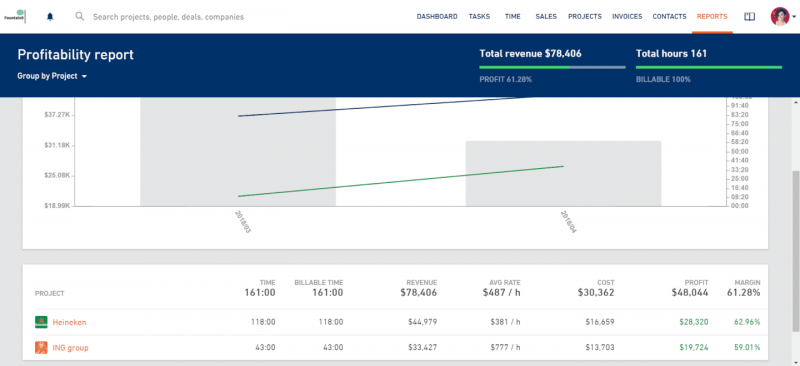Open the Tasks menu item
This screenshot has width=800, height=366.
point(479,16)
